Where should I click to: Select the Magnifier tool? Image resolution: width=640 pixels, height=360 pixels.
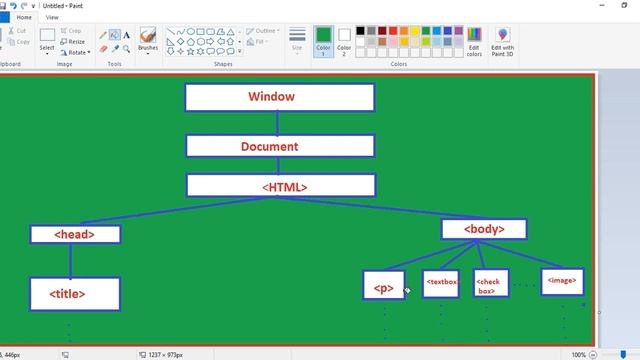(x=127, y=49)
